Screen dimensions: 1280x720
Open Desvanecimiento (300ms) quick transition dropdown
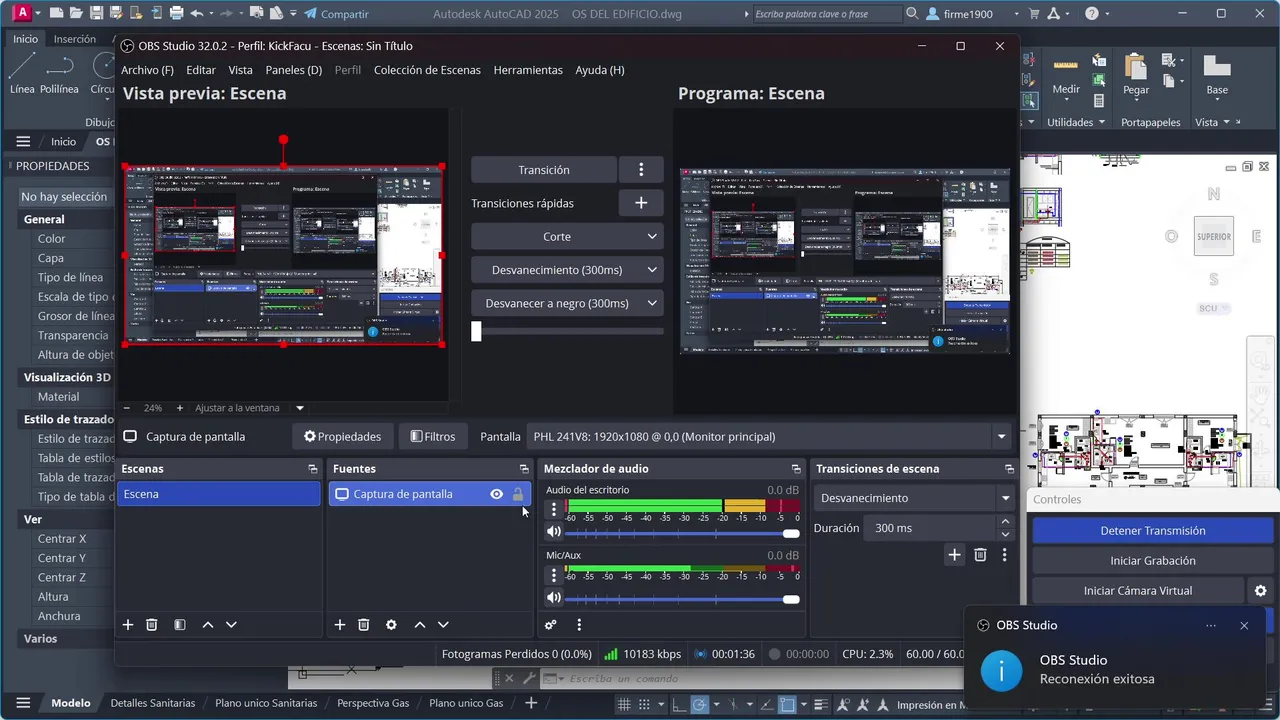(567, 270)
